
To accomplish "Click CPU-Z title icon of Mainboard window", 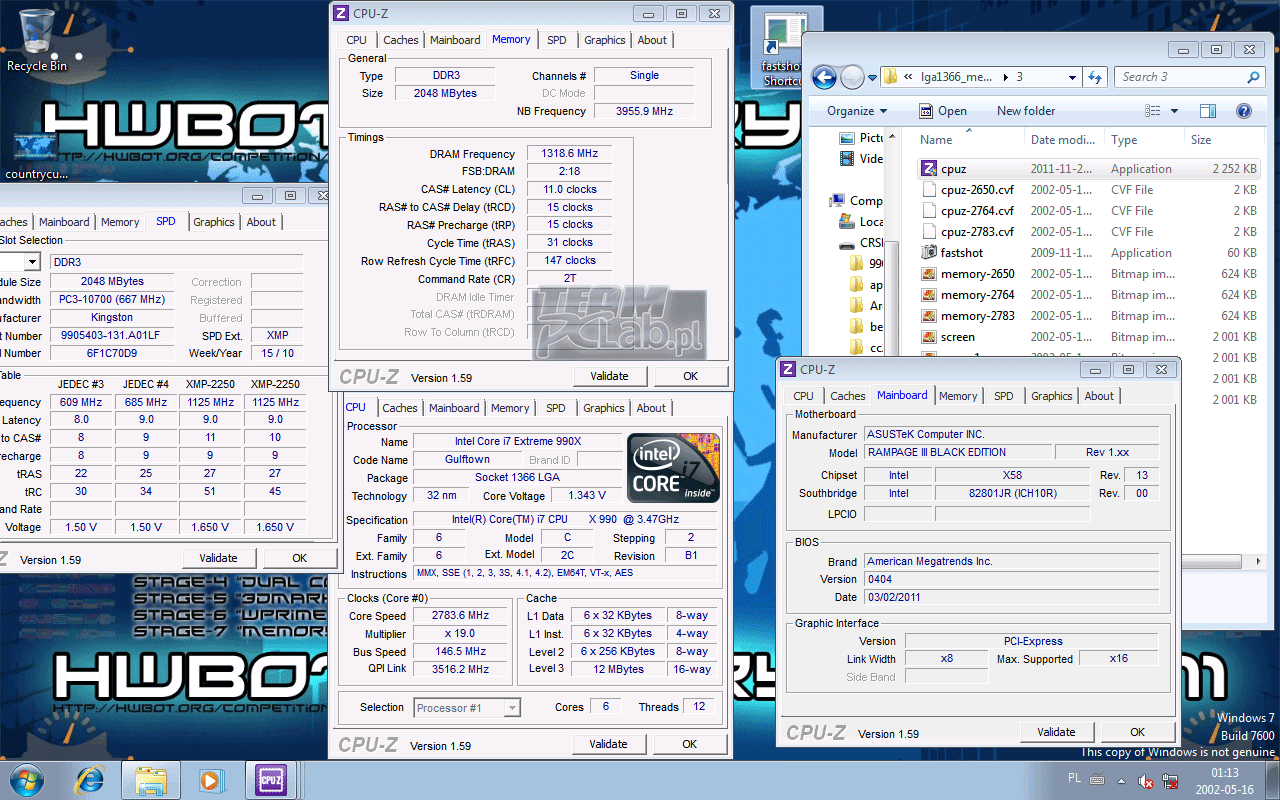I will point(788,369).
